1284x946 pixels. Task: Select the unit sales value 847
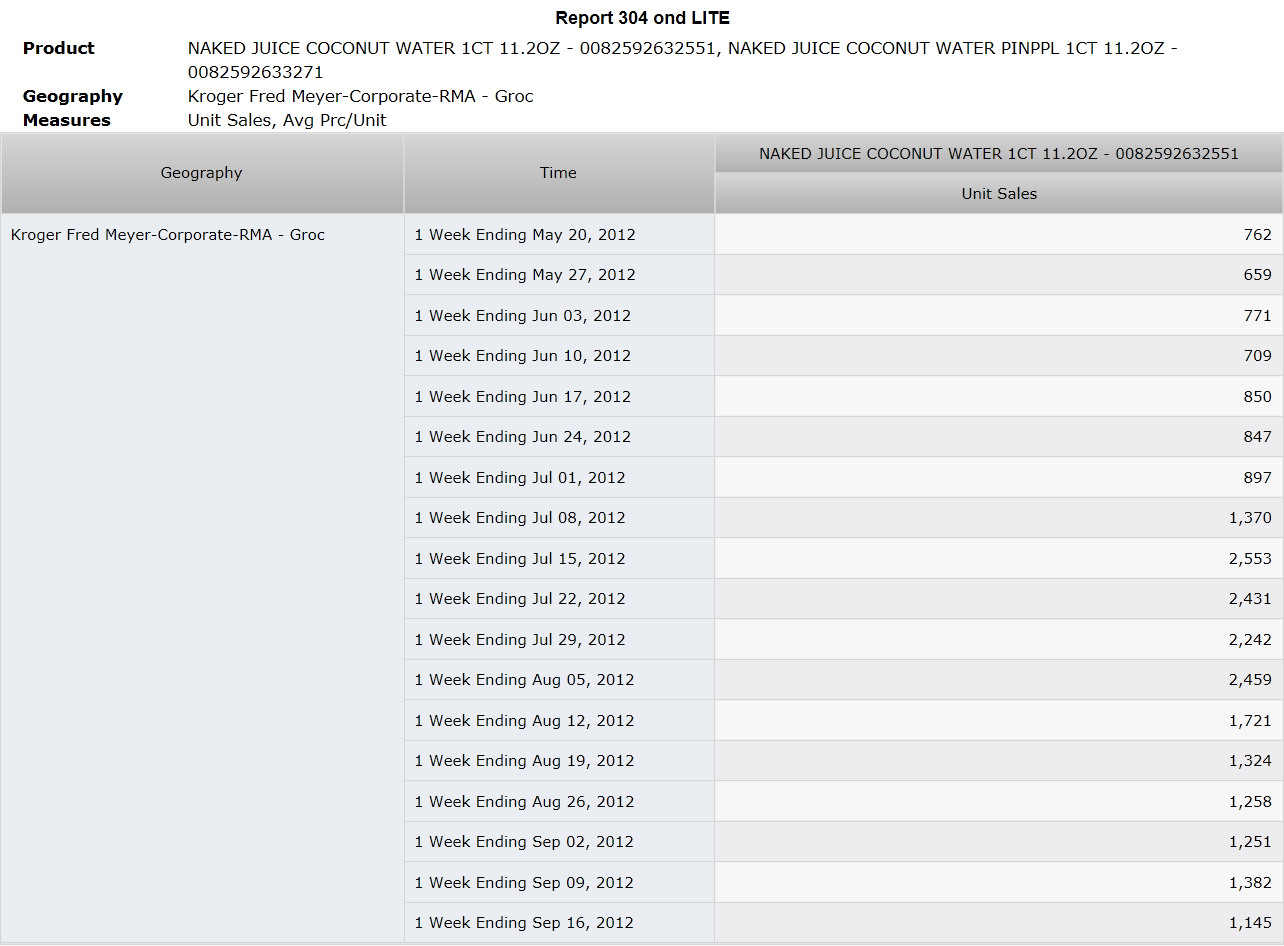(x=999, y=437)
